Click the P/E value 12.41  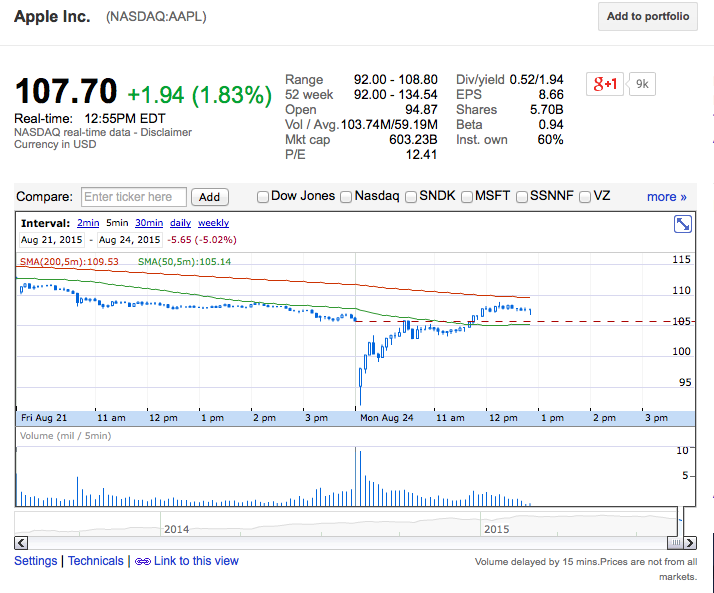(x=421, y=155)
